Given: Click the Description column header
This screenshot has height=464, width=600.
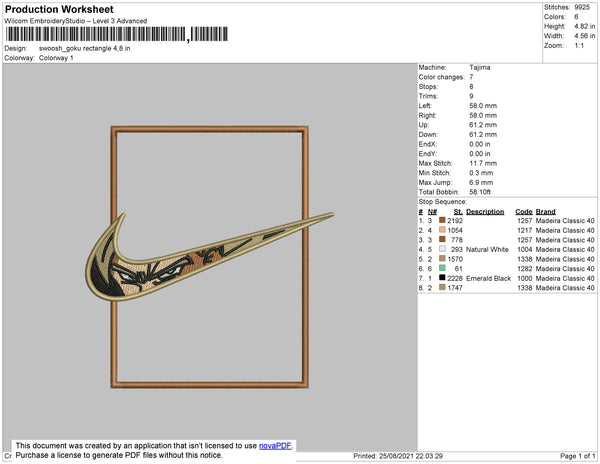Looking at the screenshot, I should click(485, 212).
